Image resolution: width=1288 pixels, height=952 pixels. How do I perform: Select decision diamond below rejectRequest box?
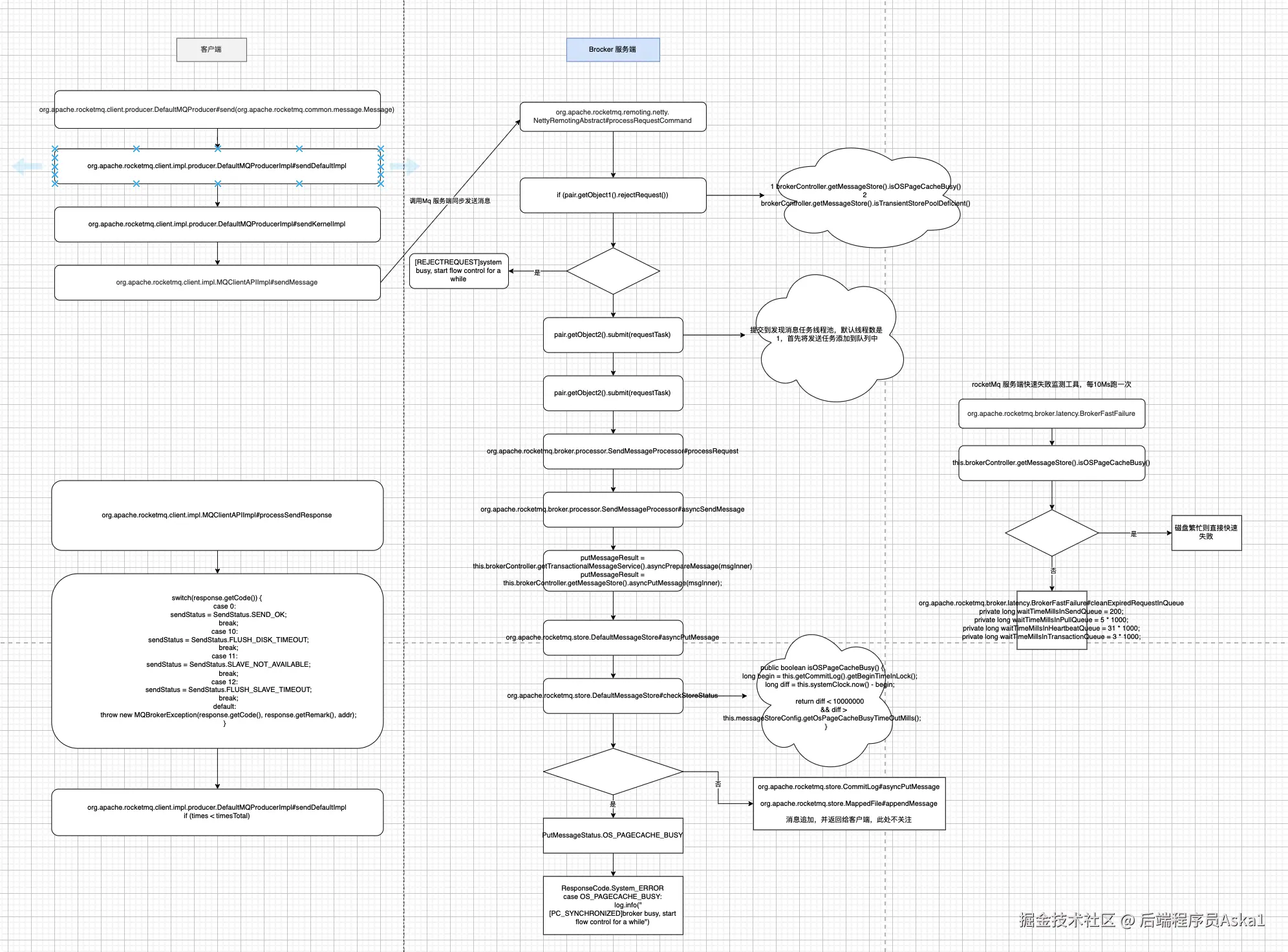coord(613,271)
